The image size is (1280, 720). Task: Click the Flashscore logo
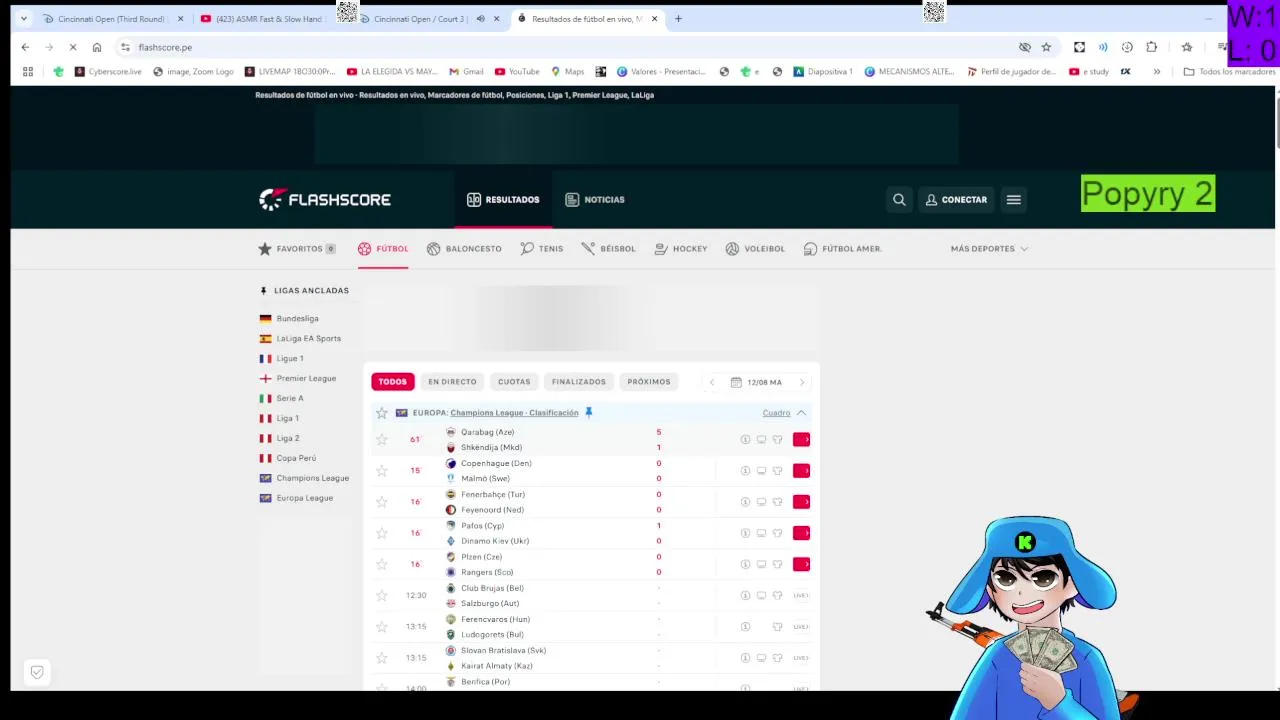[x=325, y=200]
